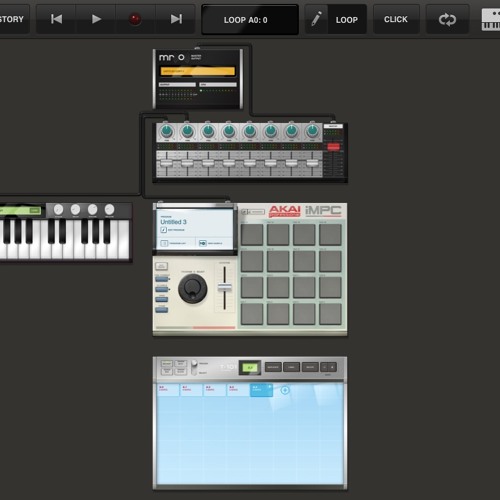This screenshot has height=500, width=500.
Task: Click the second blue button on iMPC left side
Action: point(162,289)
